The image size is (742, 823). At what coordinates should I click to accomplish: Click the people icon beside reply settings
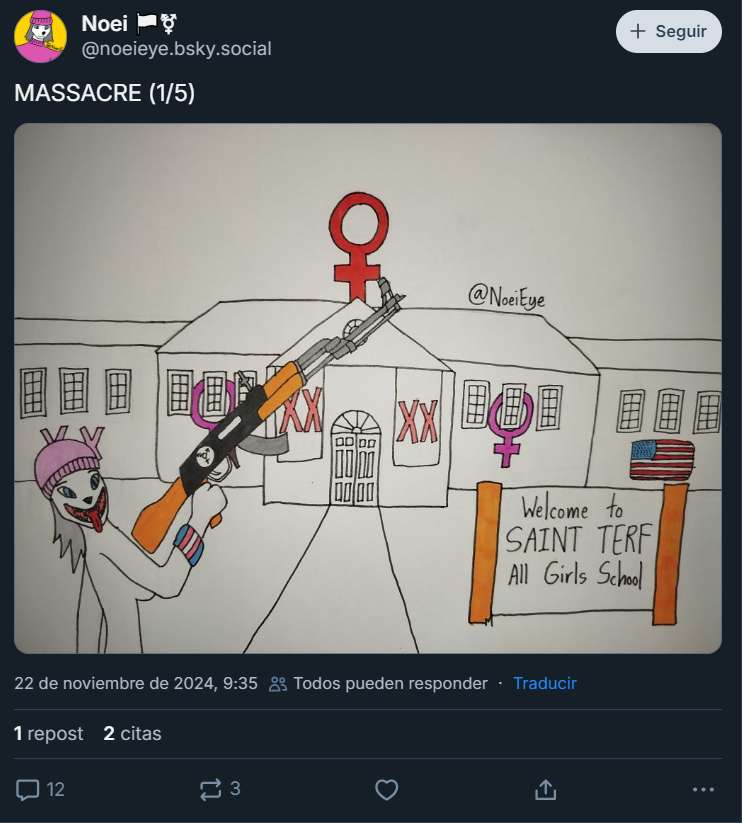pos(278,684)
